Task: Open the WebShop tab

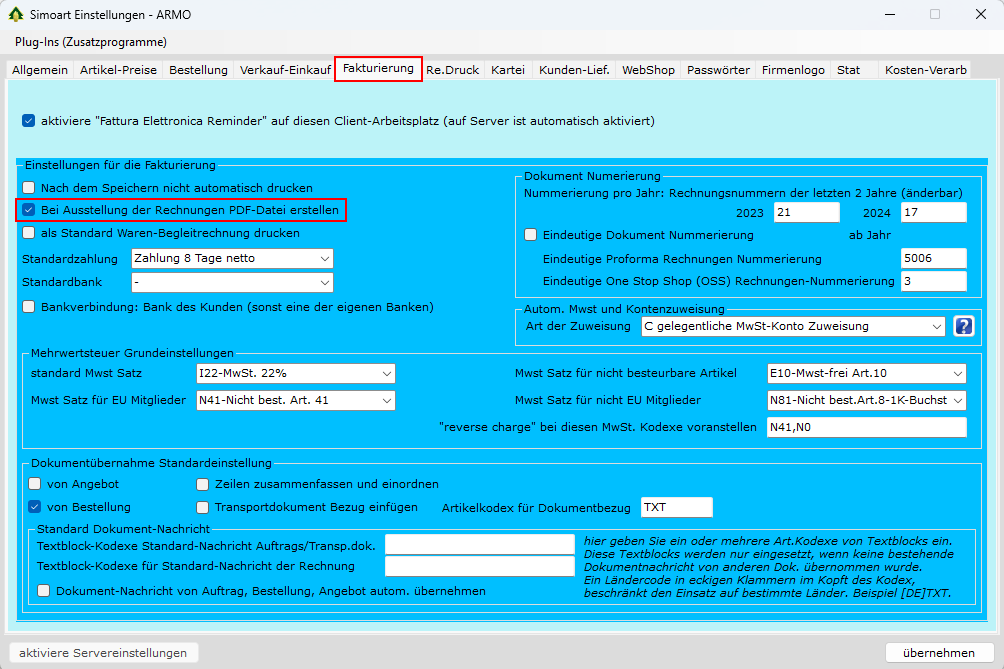Action: pyautogui.click(x=648, y=70)
